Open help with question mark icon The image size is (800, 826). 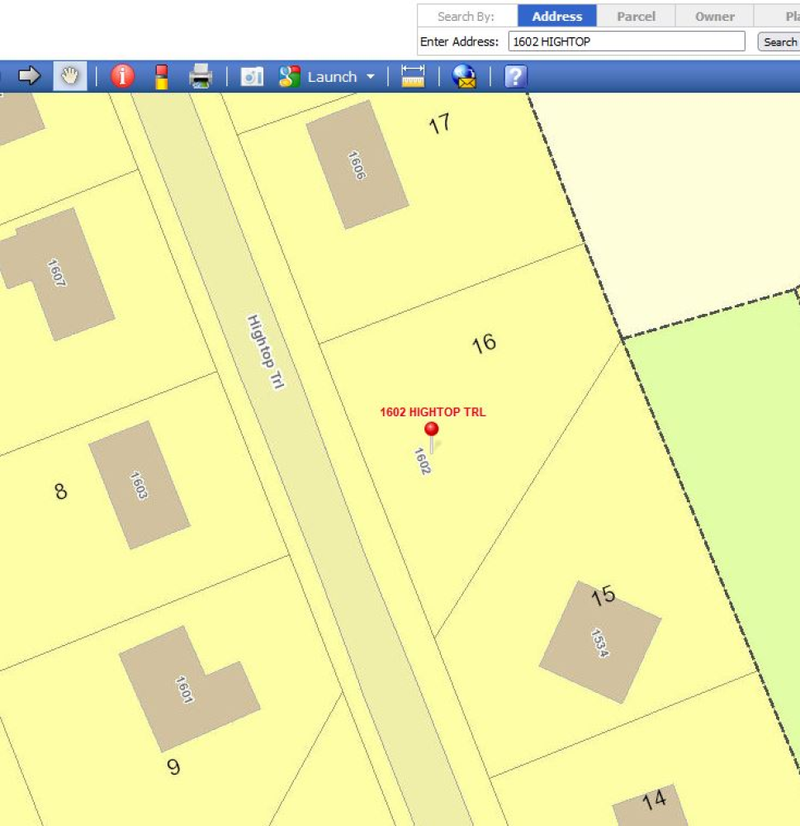point(515,76)
